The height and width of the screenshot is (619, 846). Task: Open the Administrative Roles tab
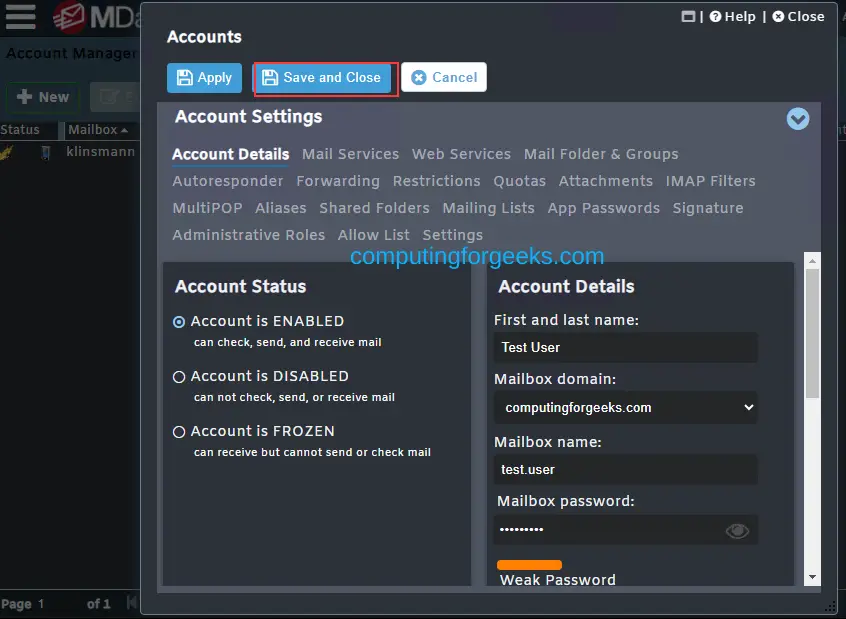tap(249, 235)
